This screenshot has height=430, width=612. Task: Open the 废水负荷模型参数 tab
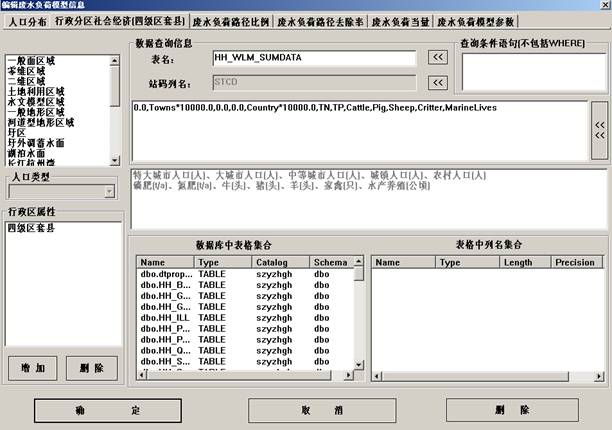click(x=478, y=20)
